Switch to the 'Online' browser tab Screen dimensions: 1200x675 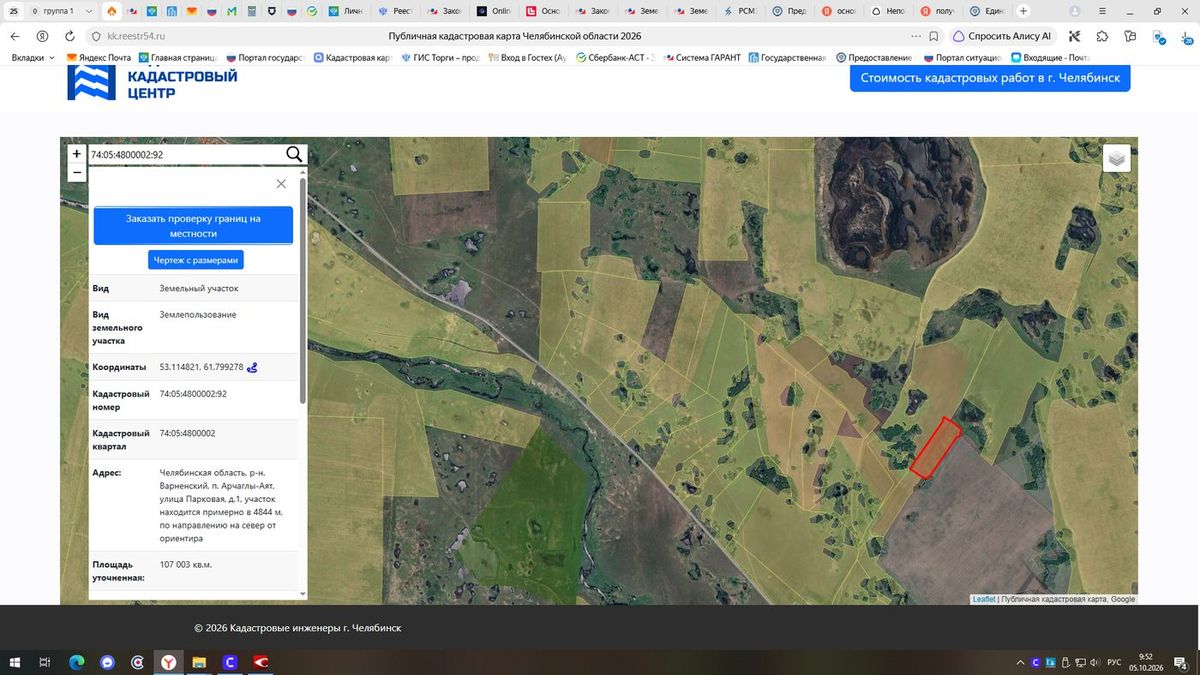click(494, 11)
